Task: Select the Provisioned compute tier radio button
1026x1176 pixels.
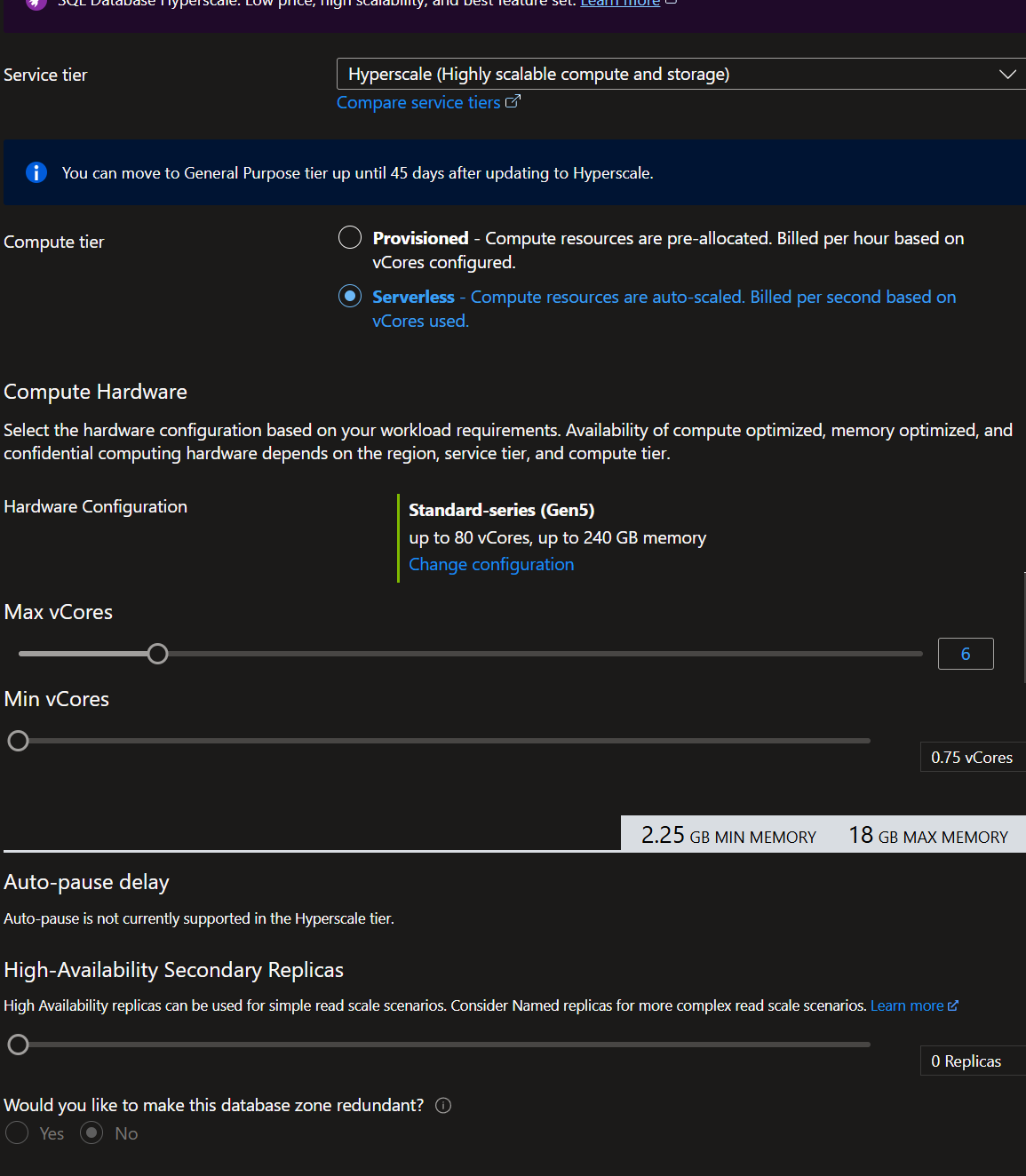Action: (350, 237)
